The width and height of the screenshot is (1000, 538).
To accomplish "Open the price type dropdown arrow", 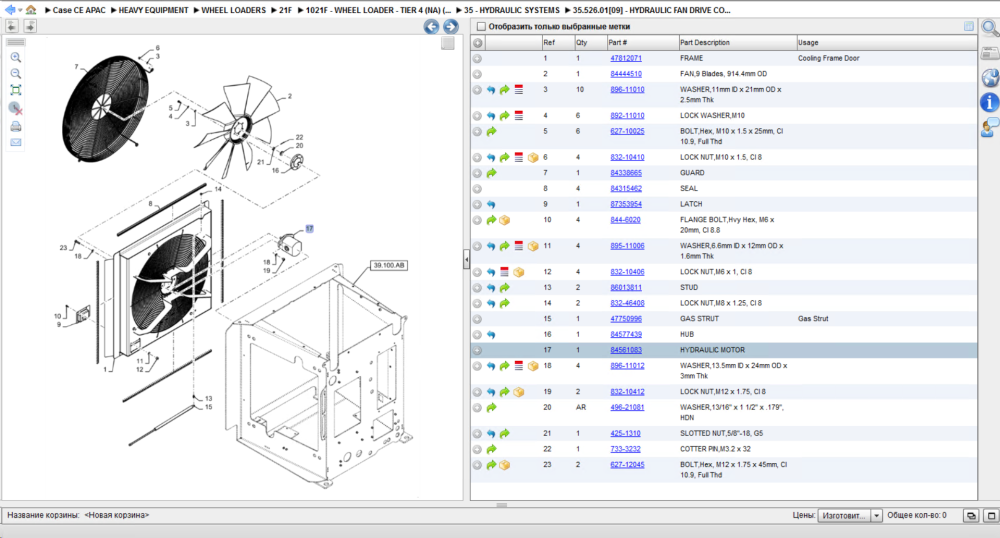I will tap(876, 515).
